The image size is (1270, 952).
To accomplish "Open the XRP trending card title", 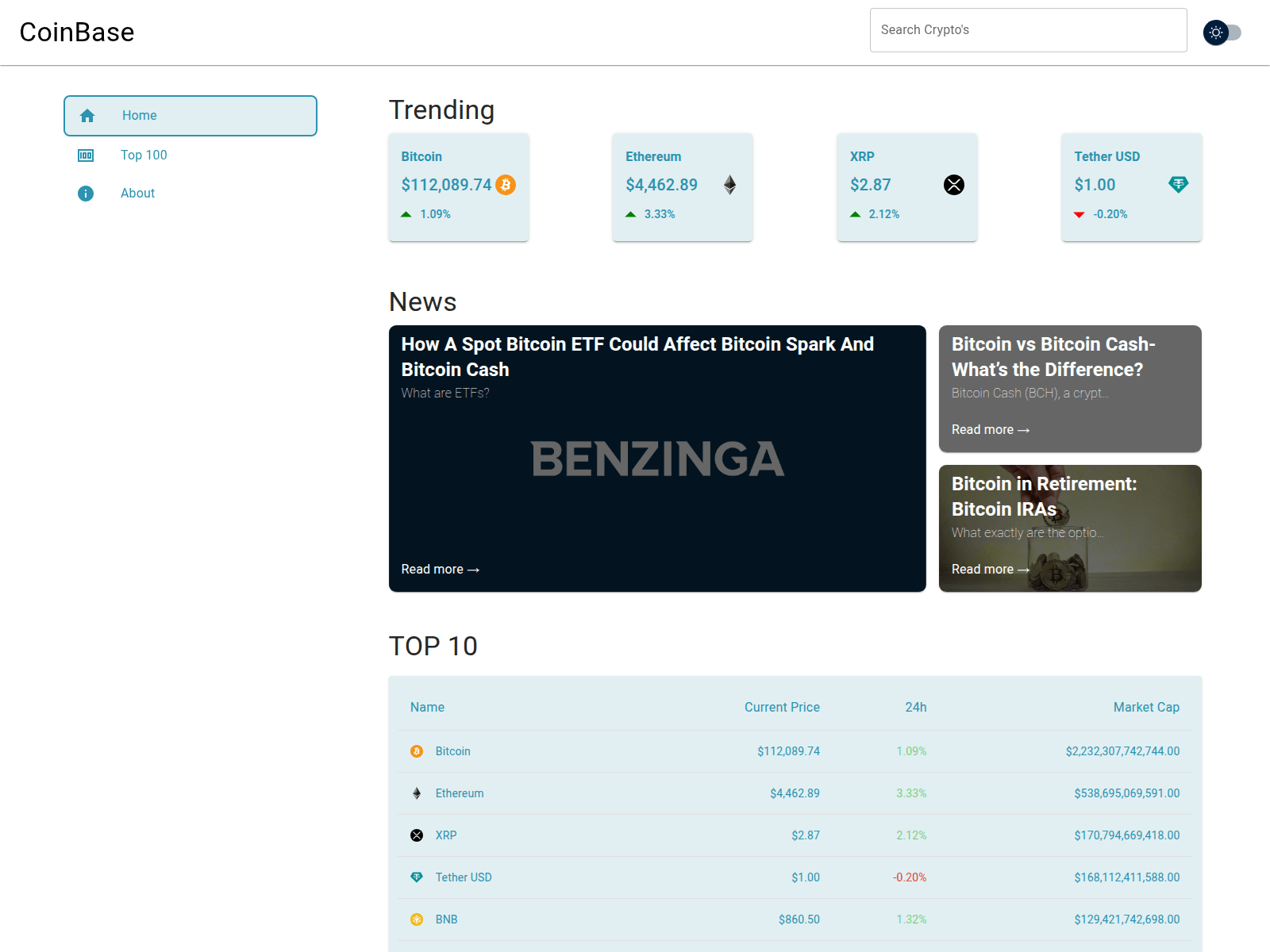I will point(862,157).
